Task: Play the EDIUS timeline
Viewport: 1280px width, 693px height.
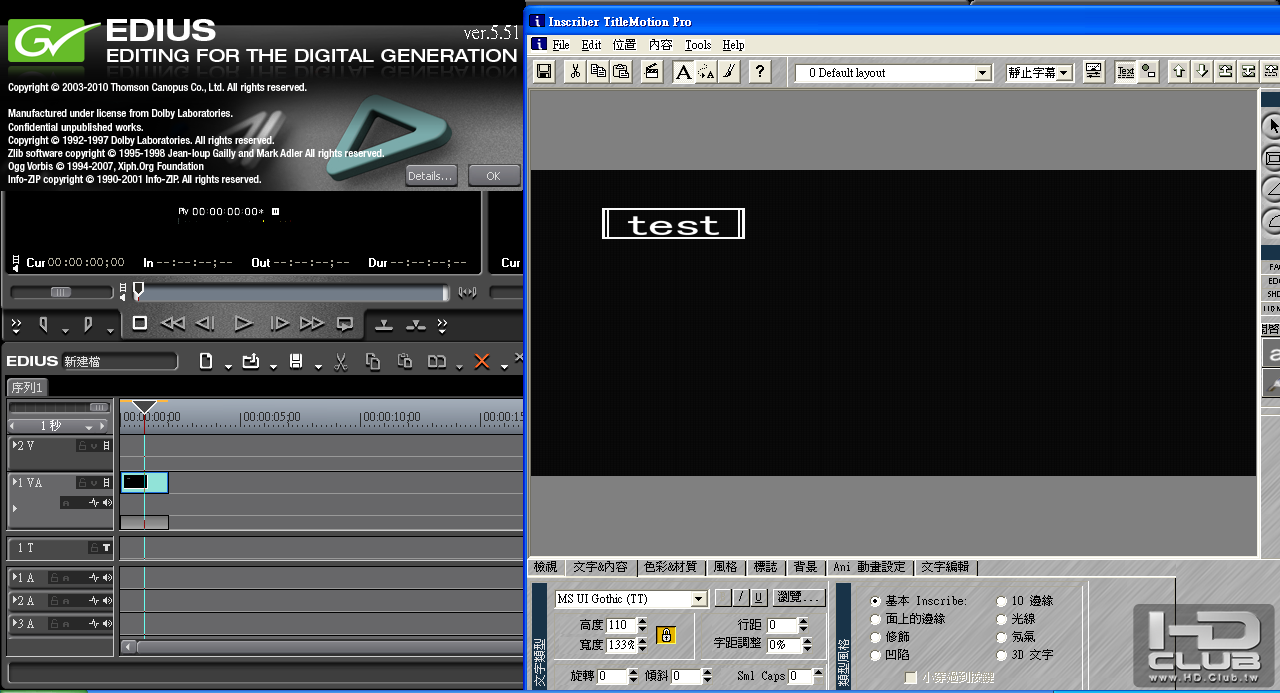Action: point(243,323)
